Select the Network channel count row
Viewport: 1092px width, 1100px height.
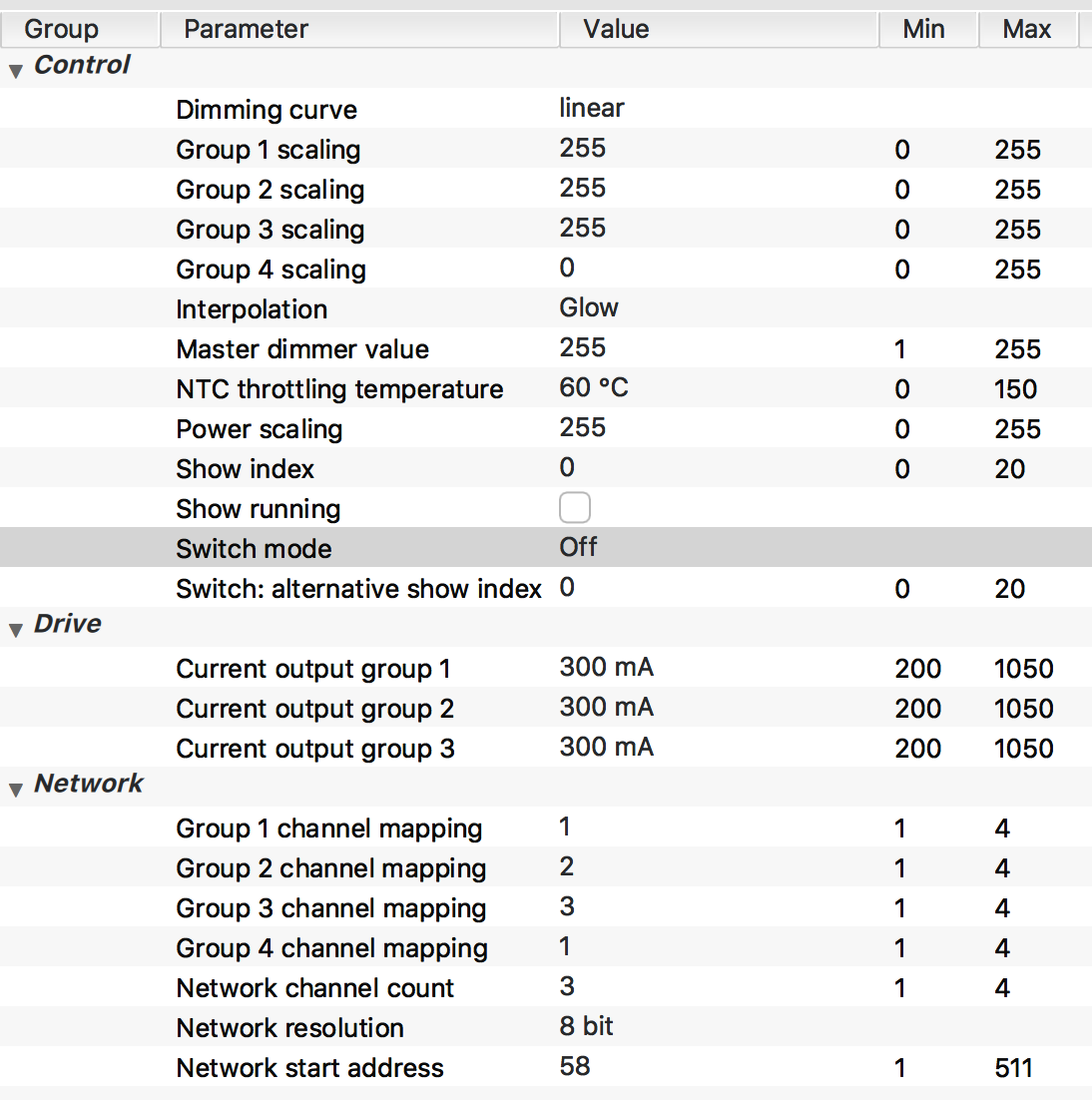click(314, 988)
